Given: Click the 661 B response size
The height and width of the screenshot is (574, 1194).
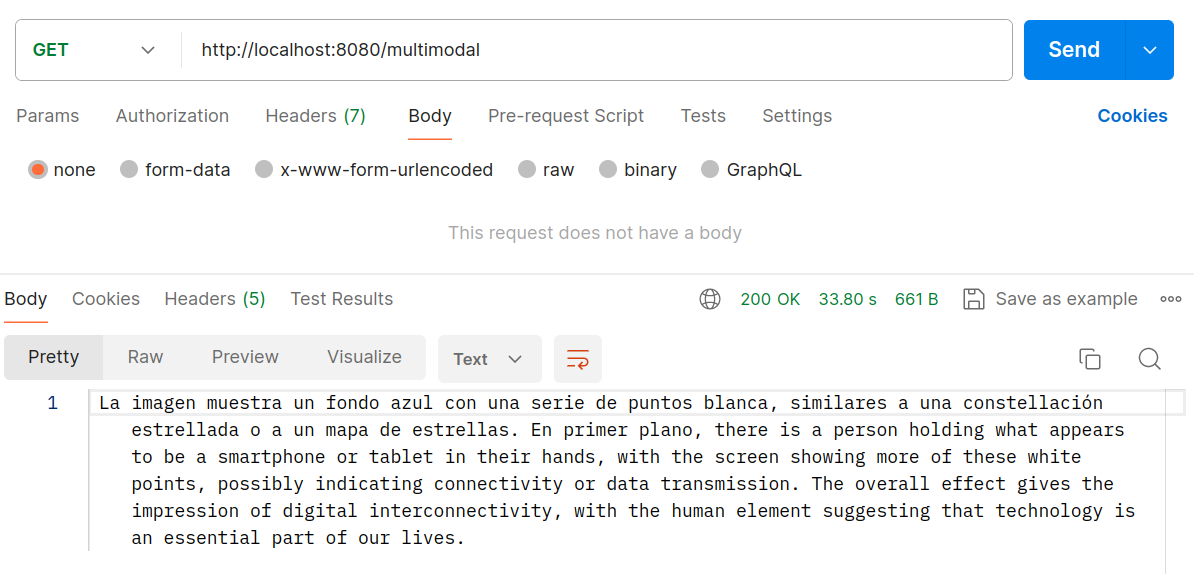Looking at the screenshot, I should pyautogui.click(x=917, y=299).
